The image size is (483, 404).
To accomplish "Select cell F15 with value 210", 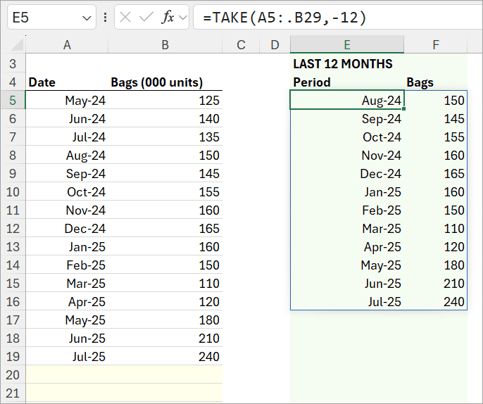I will click(435, 283).
